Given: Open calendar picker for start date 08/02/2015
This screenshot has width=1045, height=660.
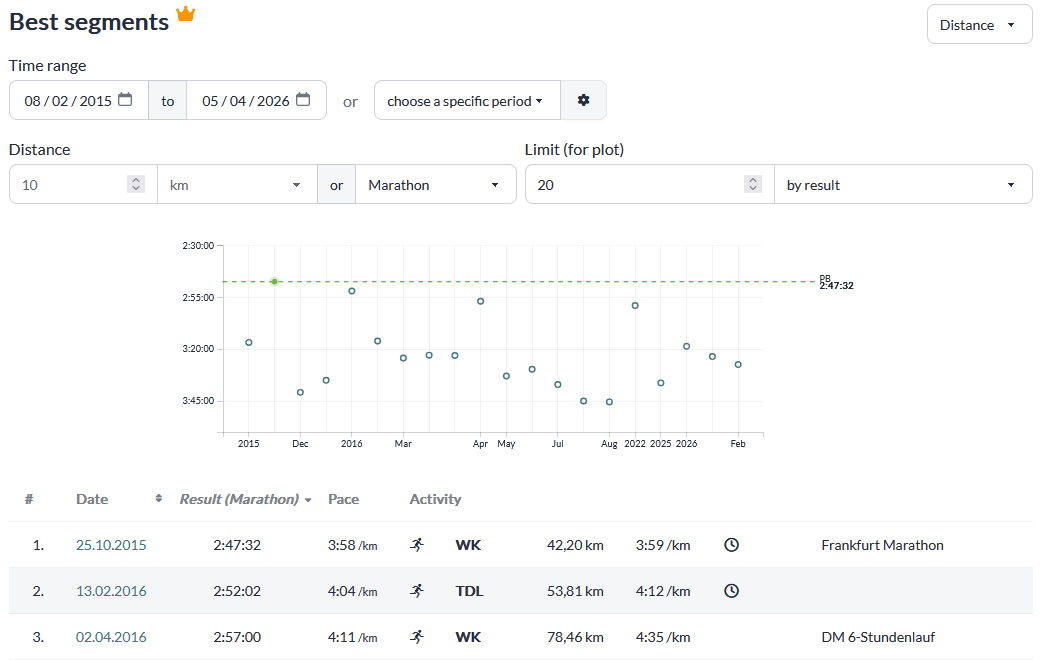Looking at the screenshot, I should click(x=125, y=100).
